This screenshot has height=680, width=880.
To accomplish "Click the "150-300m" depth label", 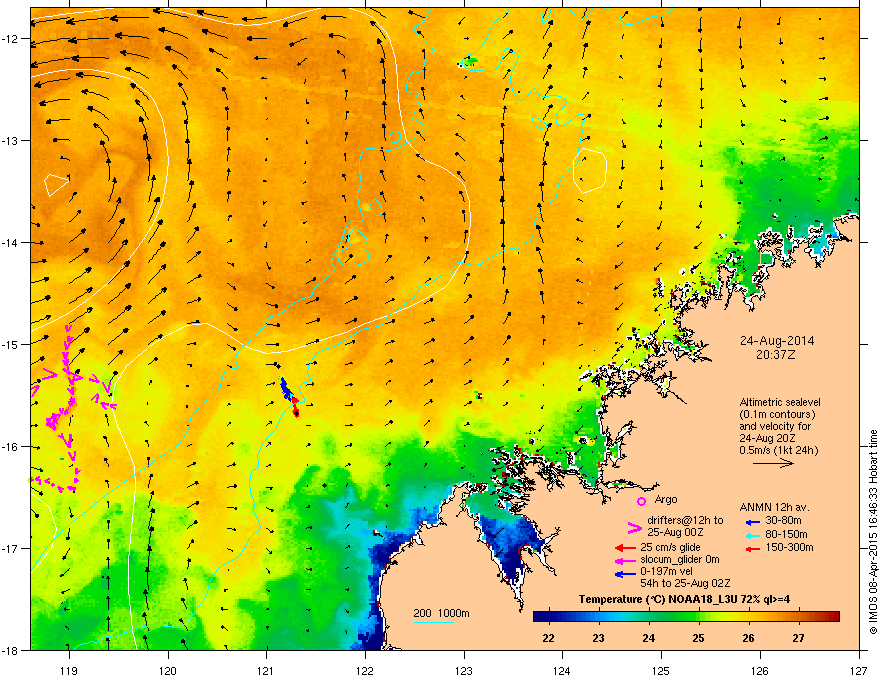I will click(789, 547).
